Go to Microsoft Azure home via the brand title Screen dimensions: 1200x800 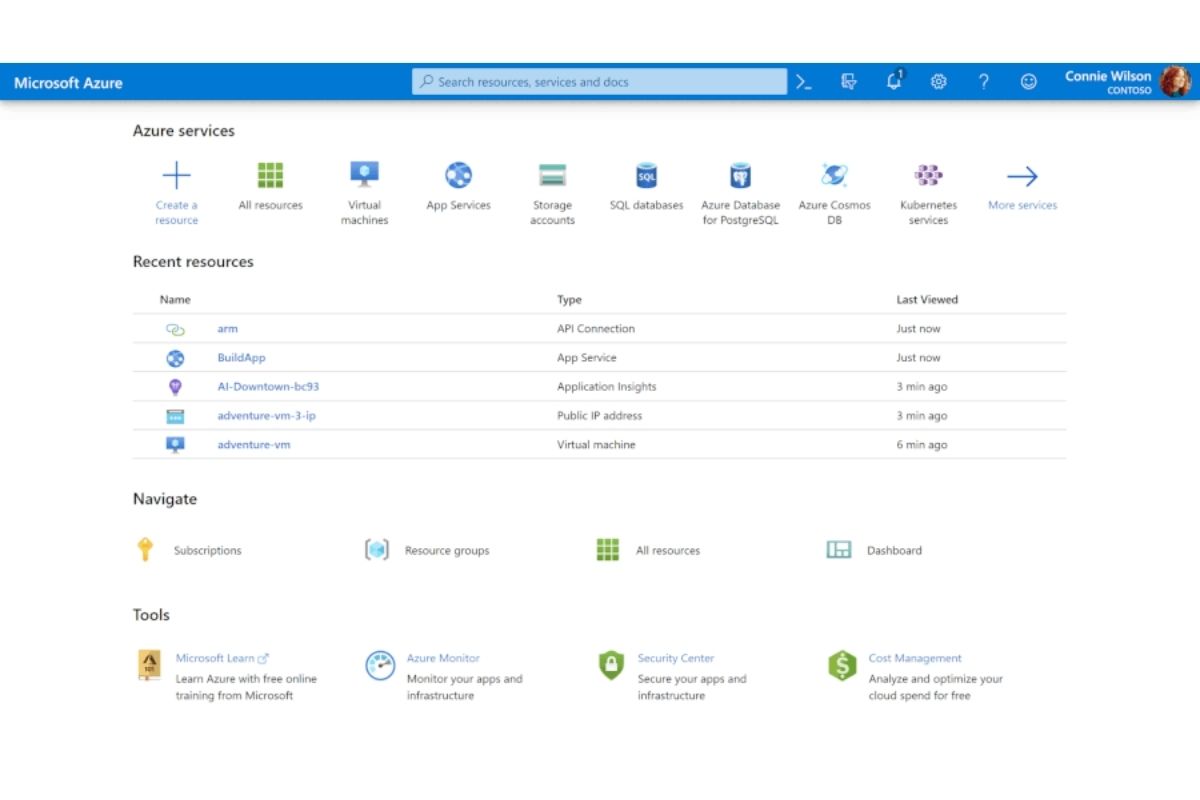click(68, 83)
